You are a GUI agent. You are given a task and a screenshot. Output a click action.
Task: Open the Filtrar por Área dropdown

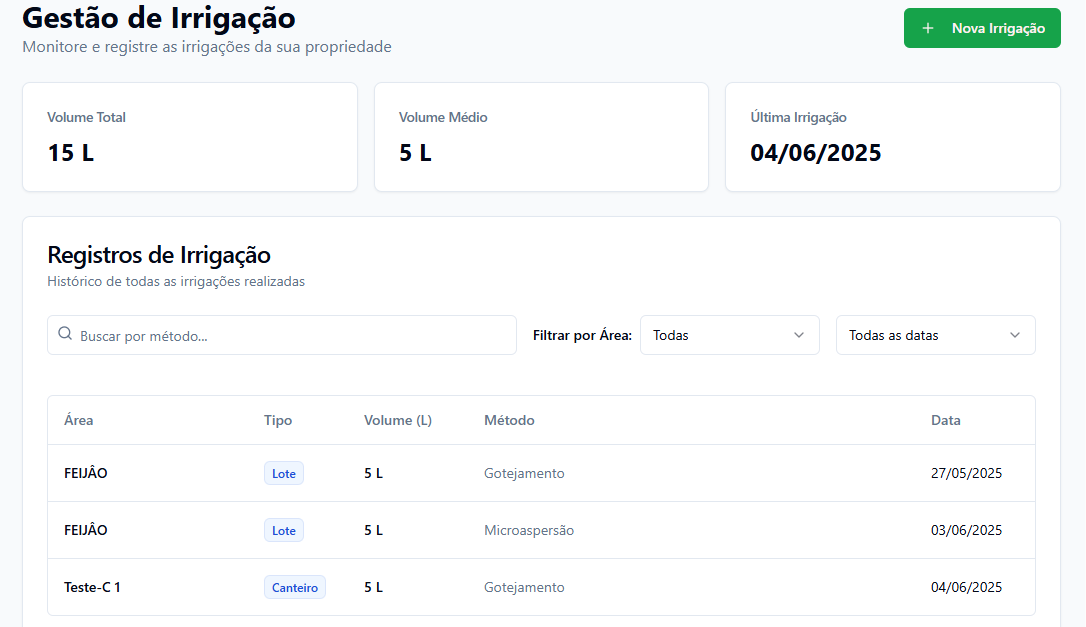pyautogui.click(x=729, y=335)
